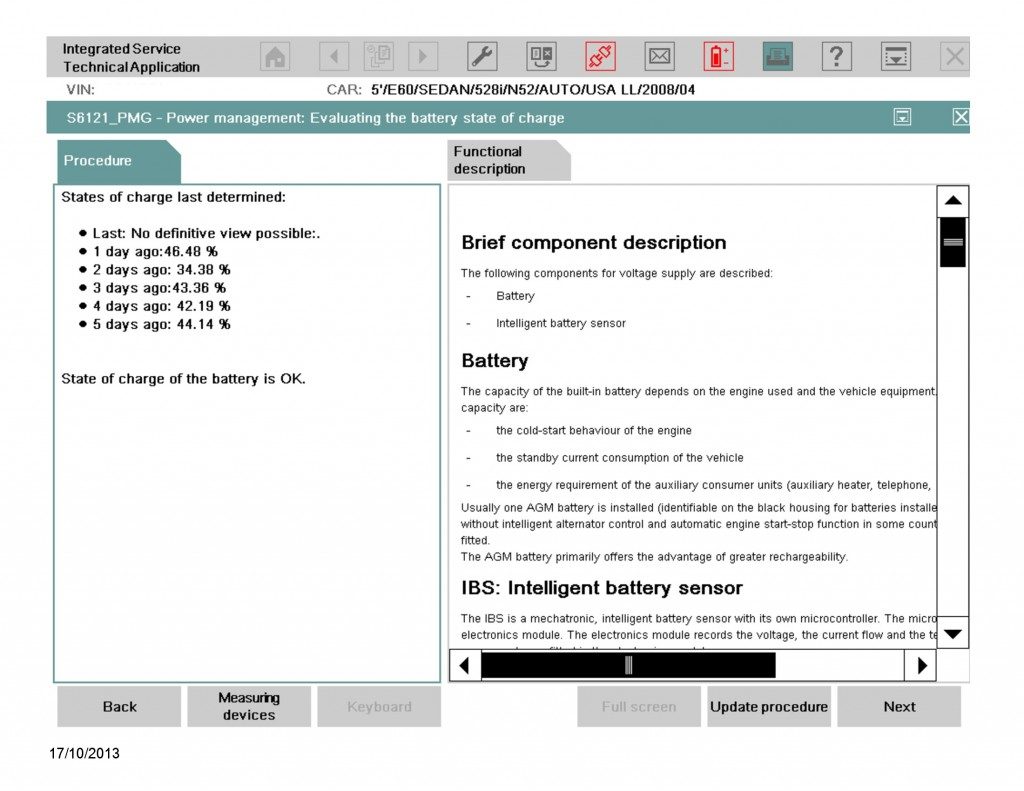Click the vertical scrollbar up arrow
Viewport: 1024px width, 791px height.
tap(953, 201)
